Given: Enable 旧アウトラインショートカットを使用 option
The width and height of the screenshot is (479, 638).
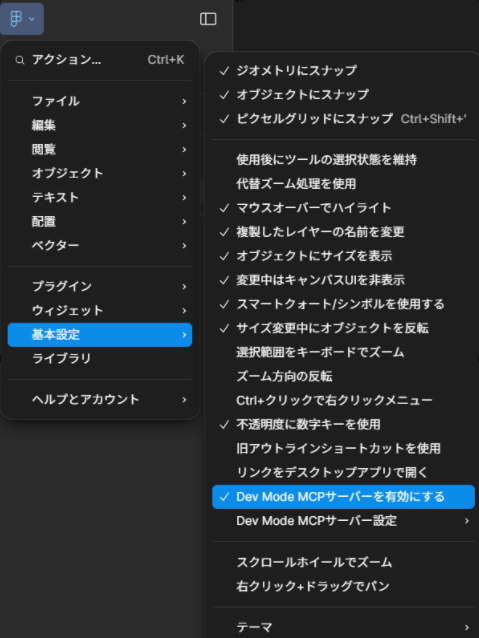Looking at the screenshot, I should coord(343,448).
